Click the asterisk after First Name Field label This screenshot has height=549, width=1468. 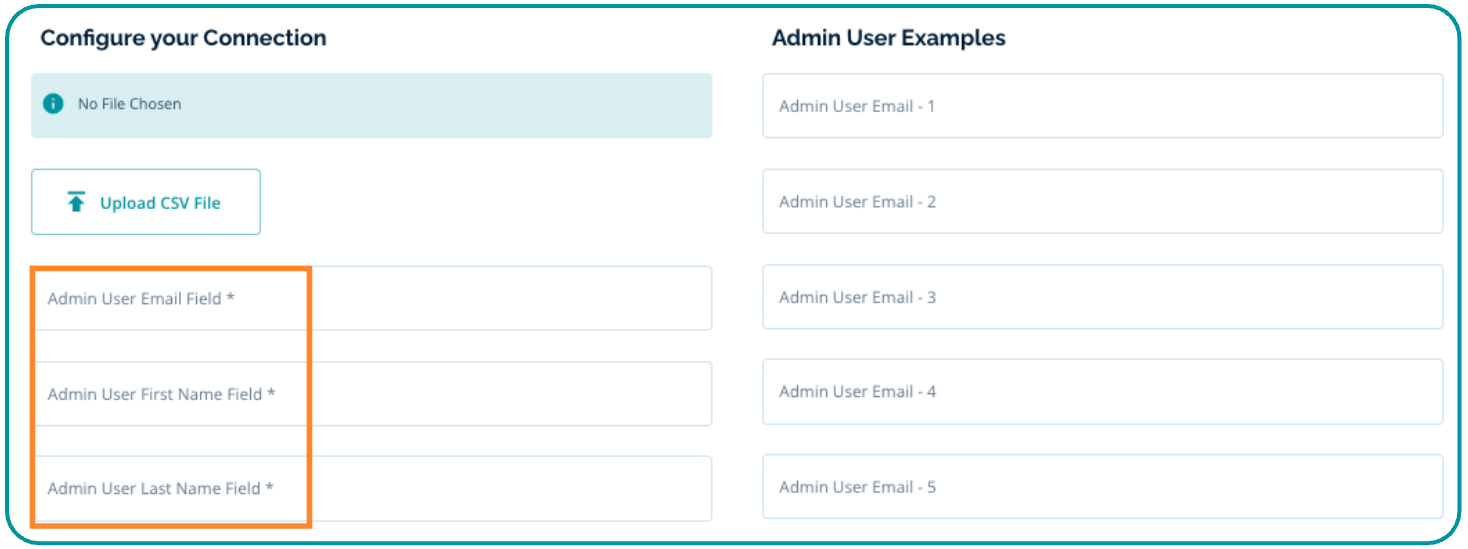click(x=270, y=394)
